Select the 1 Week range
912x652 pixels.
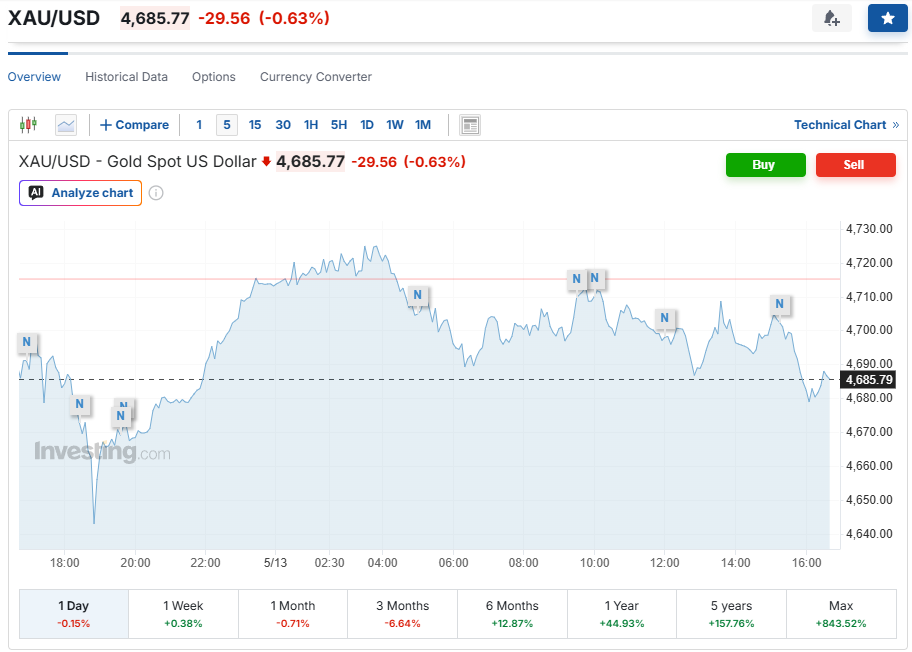[183, 614]
